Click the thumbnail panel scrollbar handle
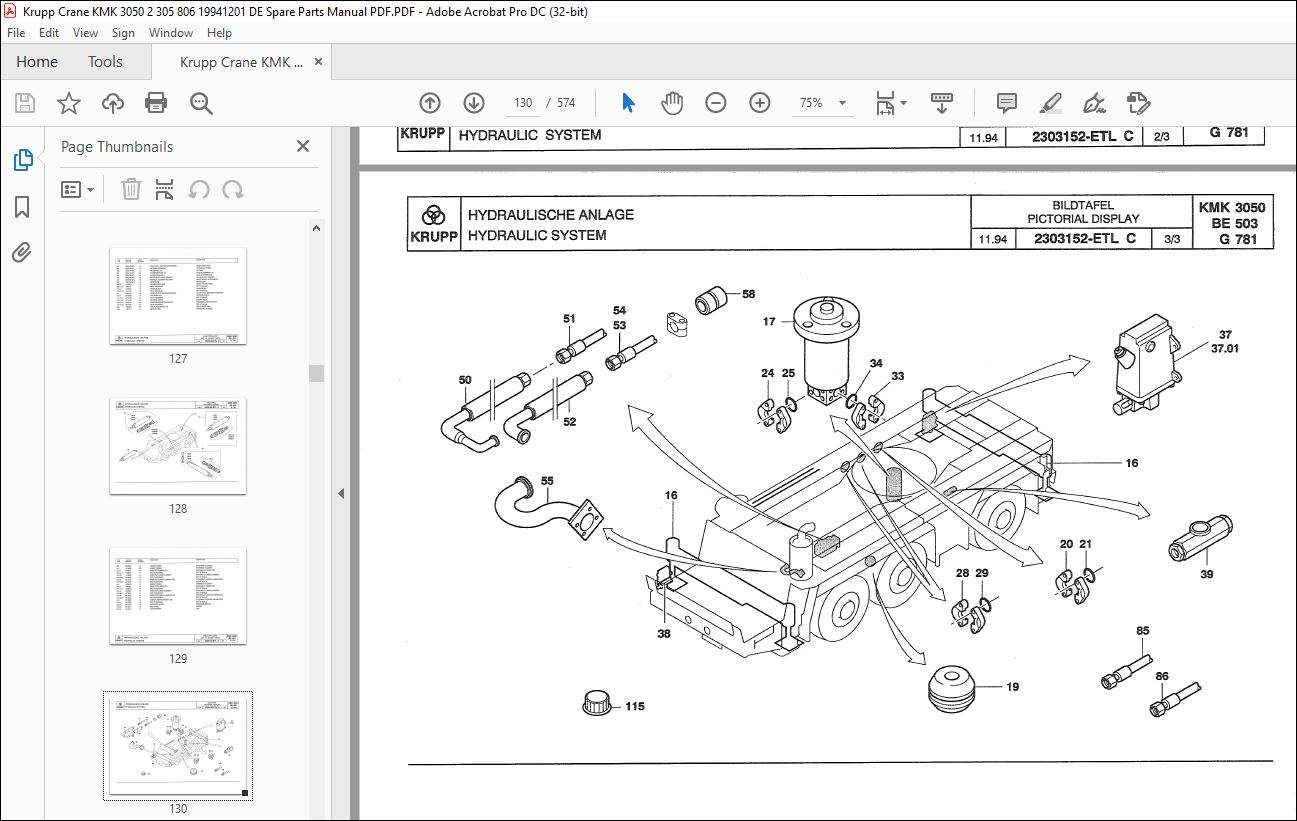Image resolution: width=1297 pixels, height=821 pixels. tap(316, 373)
